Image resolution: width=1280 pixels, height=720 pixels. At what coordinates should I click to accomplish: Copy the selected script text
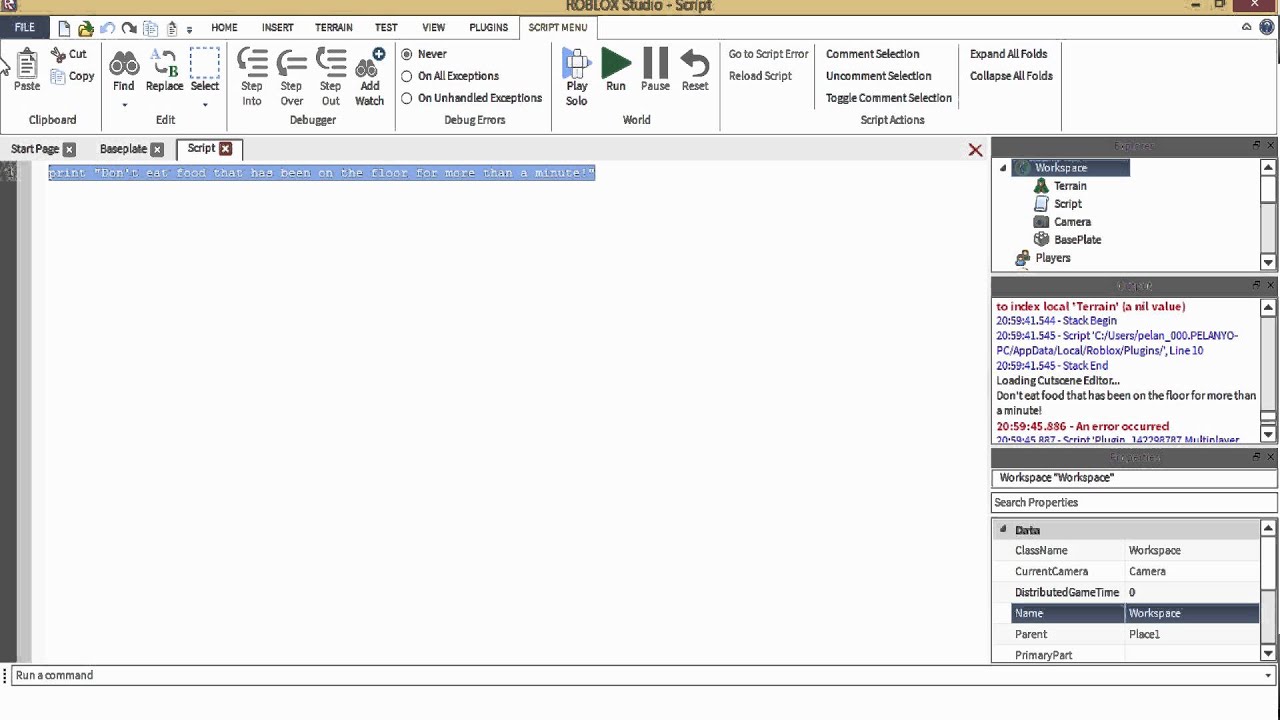[72, 76]
